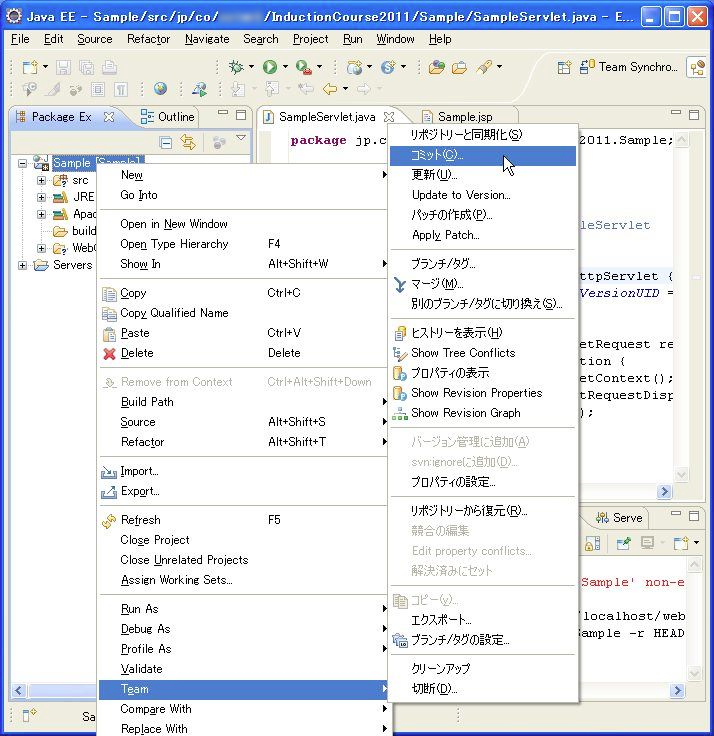The image size is (714, 736).
Task: Close the Package Explorer tab
Action: click(109, 117)
